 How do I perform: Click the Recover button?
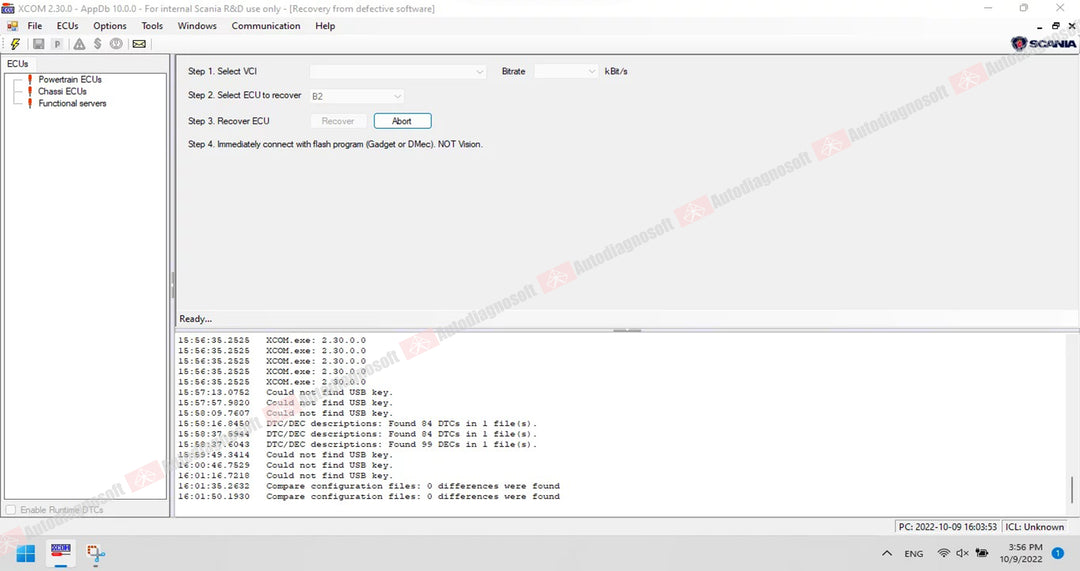[338, 121]
